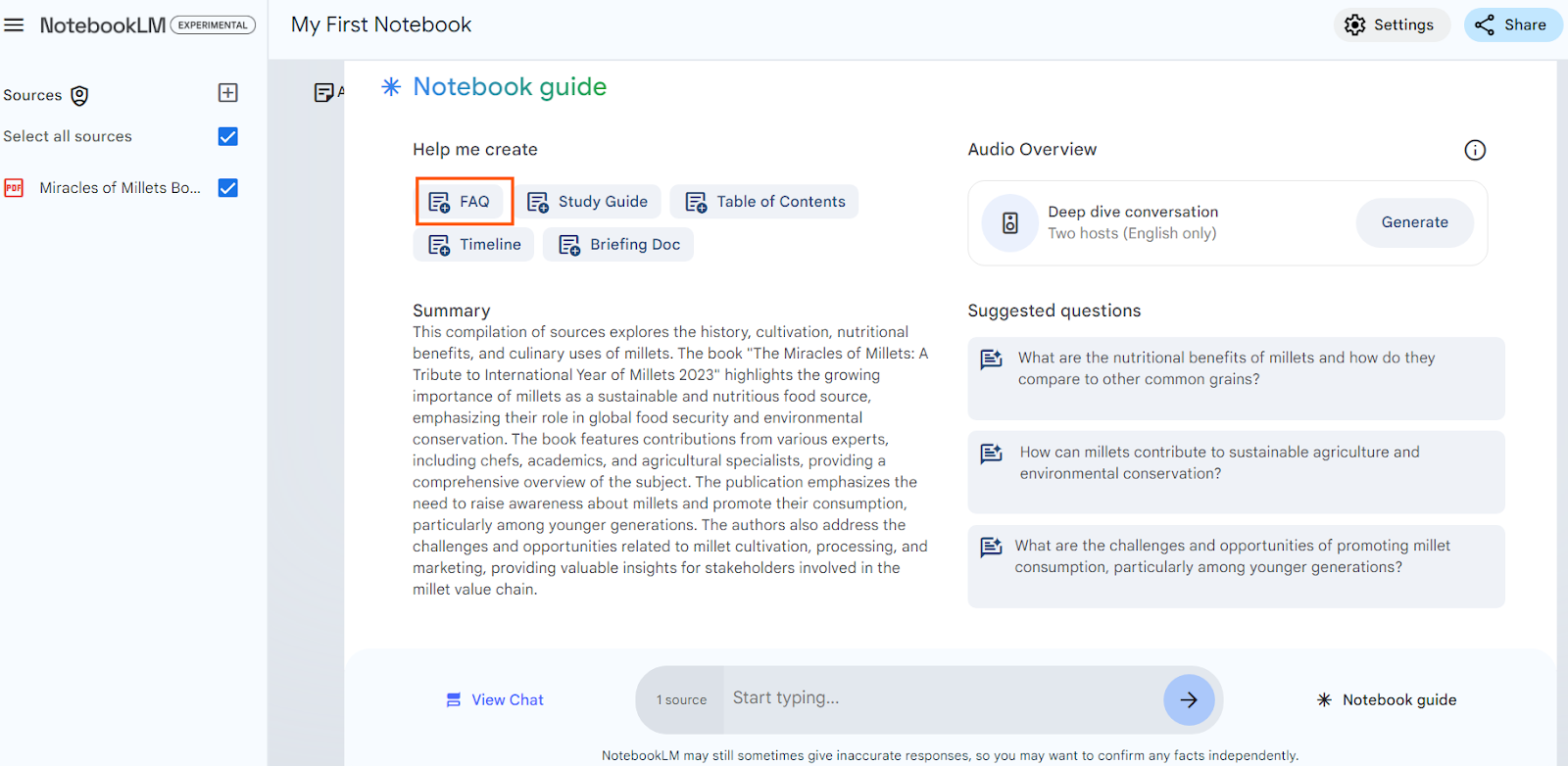This screenshot has height=766, width=1568.
Task: Create an FAQ document
Action: click(x=459, y=202)
